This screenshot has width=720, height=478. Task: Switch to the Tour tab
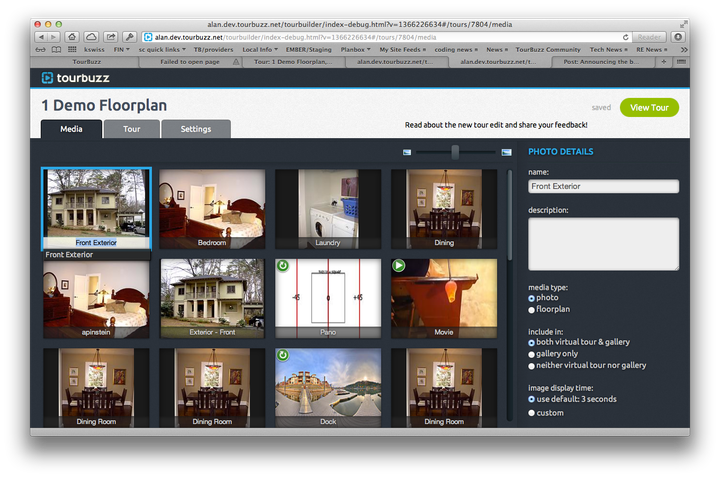click(x=132, y=129)
